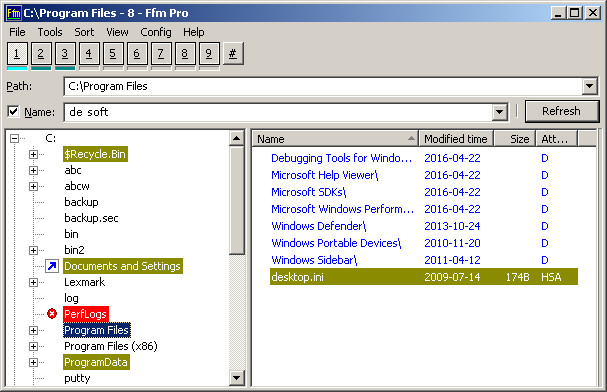Switch to view button 2
607x392 pixels.
41,53
